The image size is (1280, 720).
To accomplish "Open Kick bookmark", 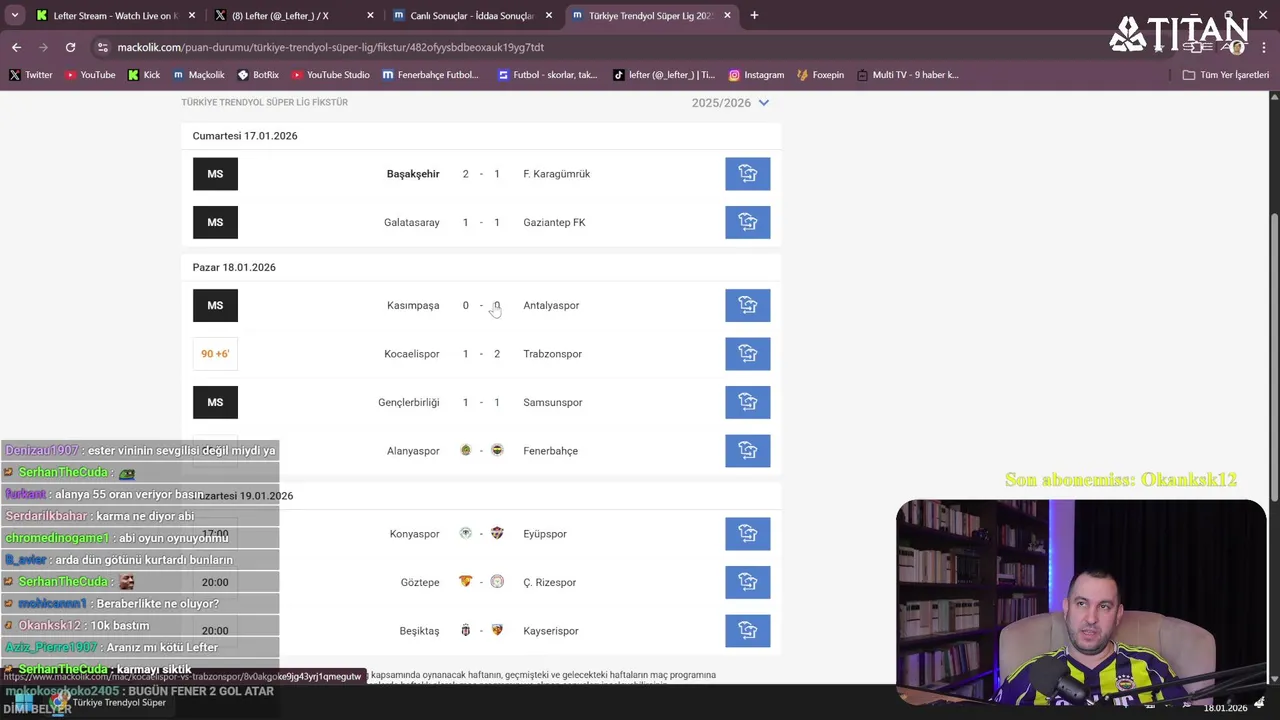I will pyautogui.click(x=144, y=75).
